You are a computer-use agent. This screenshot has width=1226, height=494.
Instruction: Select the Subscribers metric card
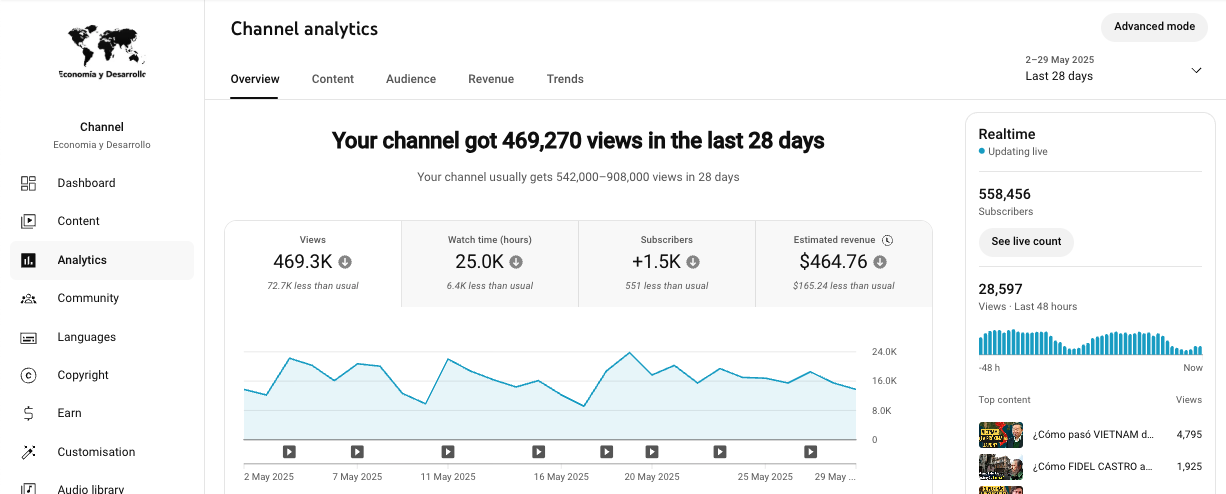pyautogui.click(x=666, y=263)
